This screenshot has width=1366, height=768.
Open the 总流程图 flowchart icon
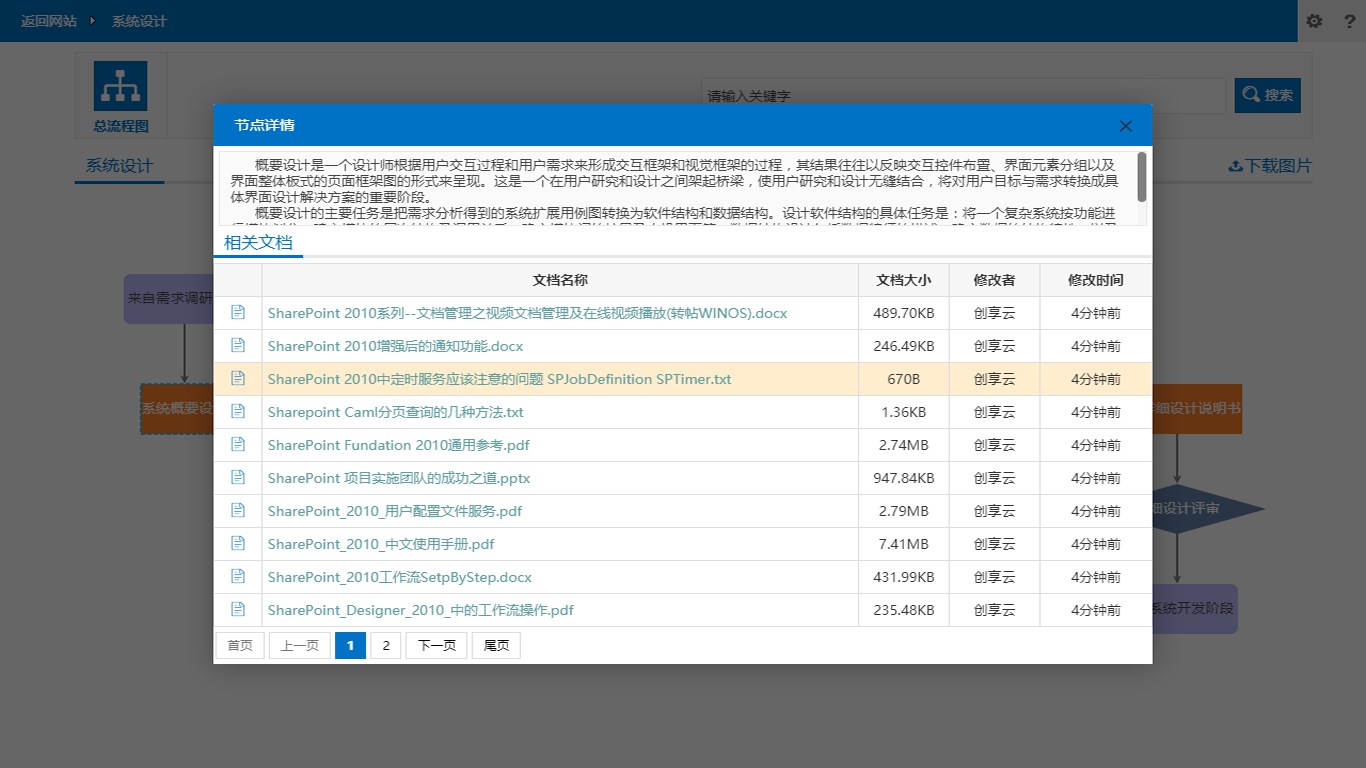(120, 86)
